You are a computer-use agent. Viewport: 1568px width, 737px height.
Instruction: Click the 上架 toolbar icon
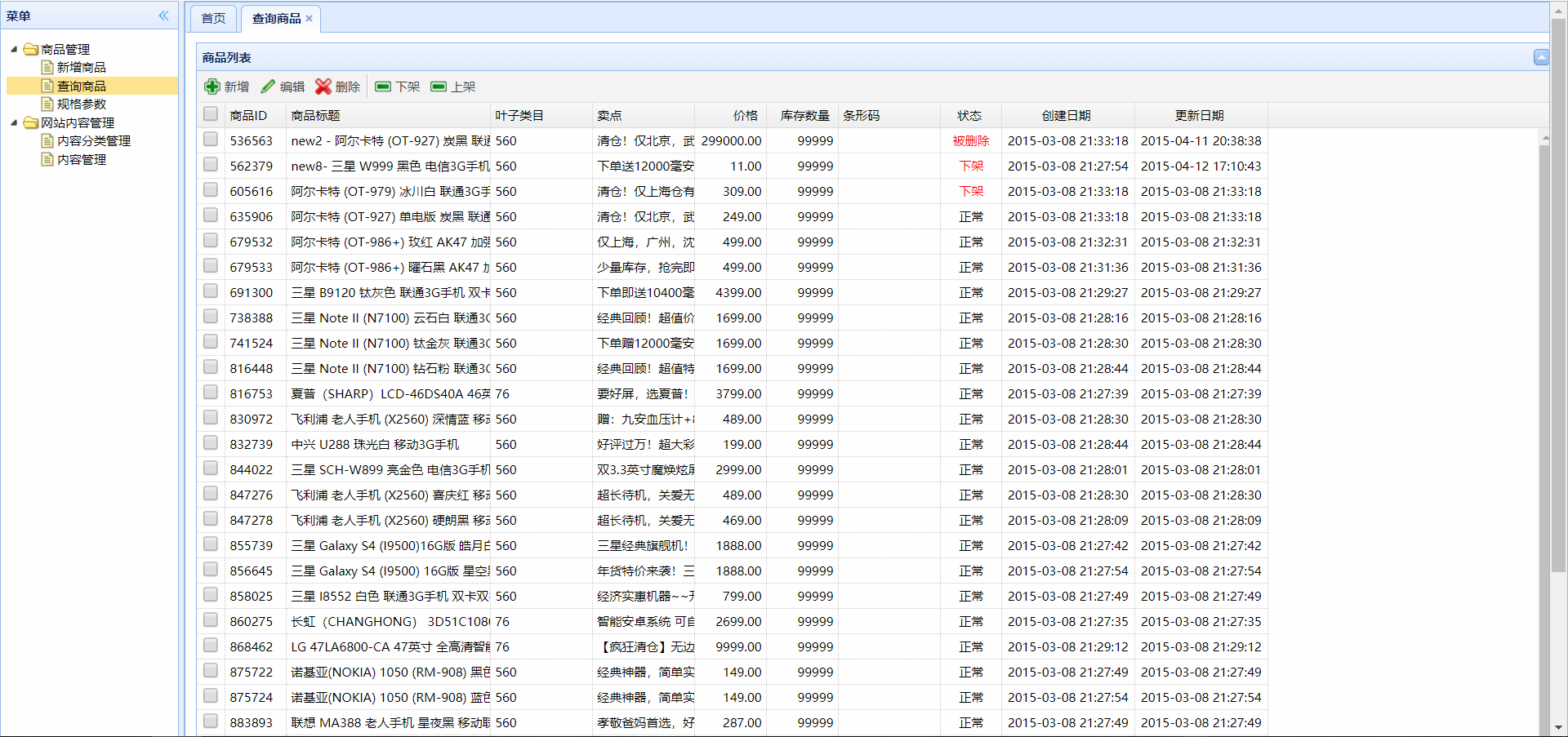pyautogui.click(x=439, y=87)
